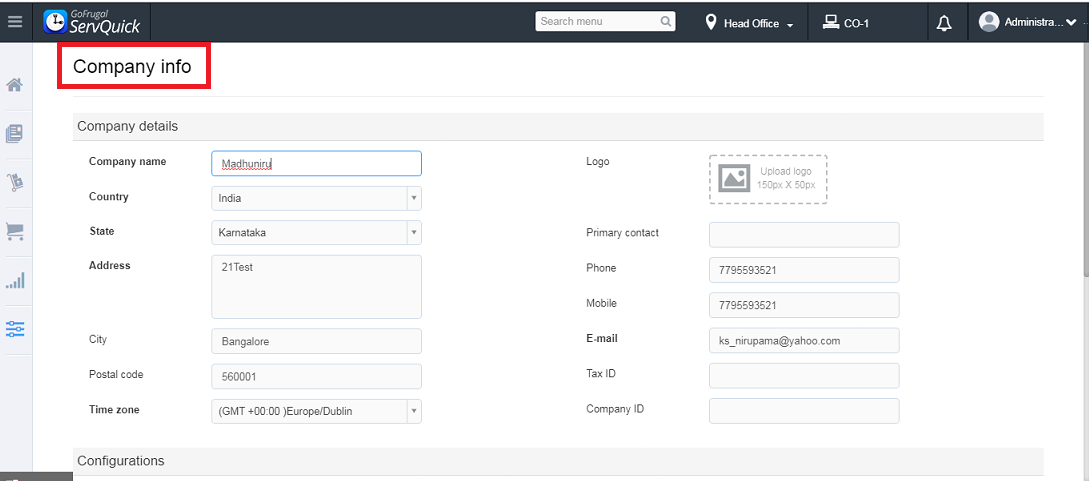This screenshot has width=1089, height=481.
Task: Click the page vertical scrollbar
Action: tap(1083, 150)
